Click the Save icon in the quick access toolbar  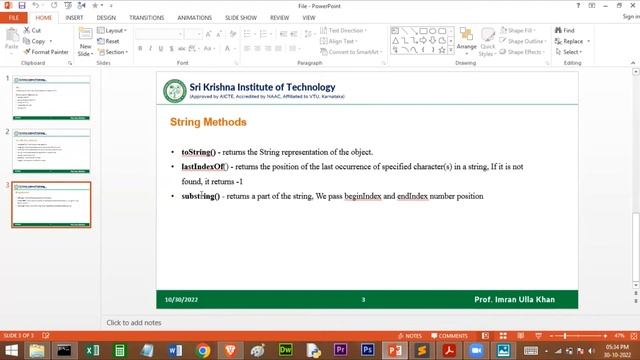tap(22, 6)
